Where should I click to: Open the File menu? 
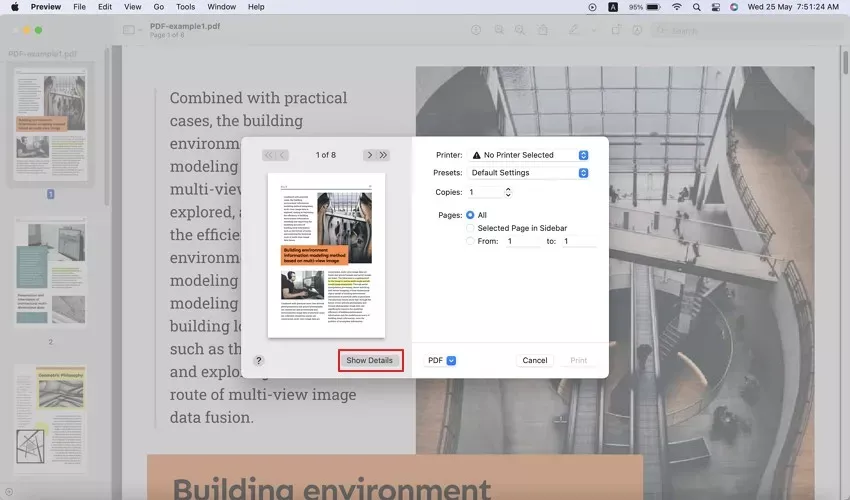[x=79, y=6]
